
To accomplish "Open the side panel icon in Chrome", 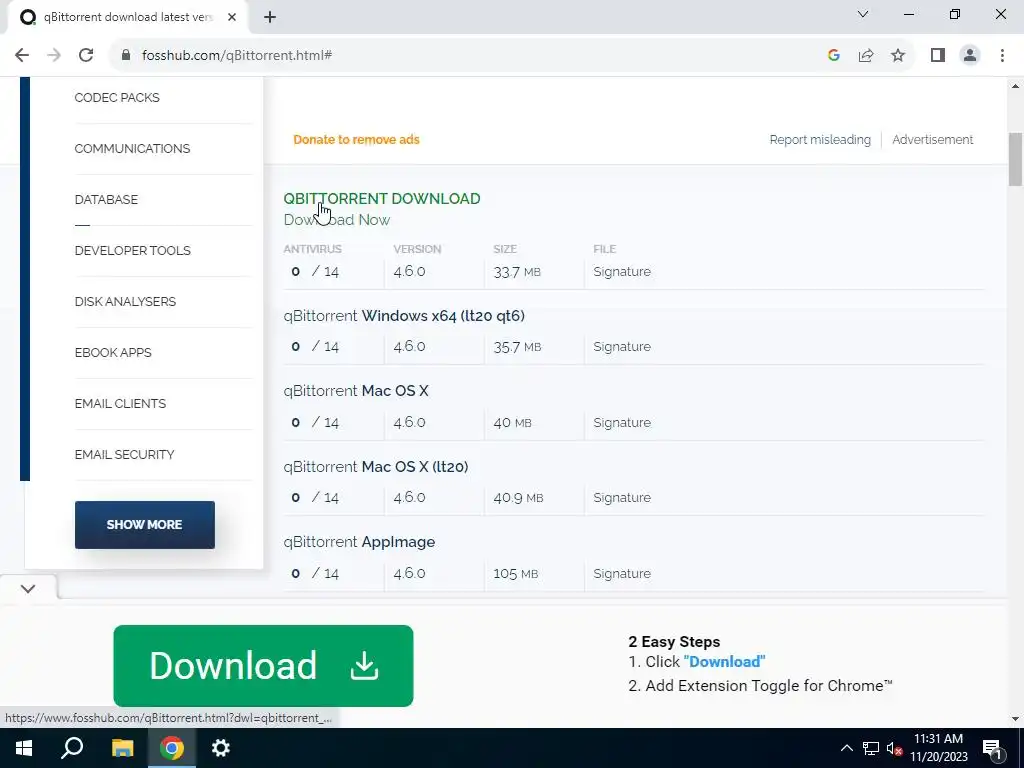I will coord(938,56).
